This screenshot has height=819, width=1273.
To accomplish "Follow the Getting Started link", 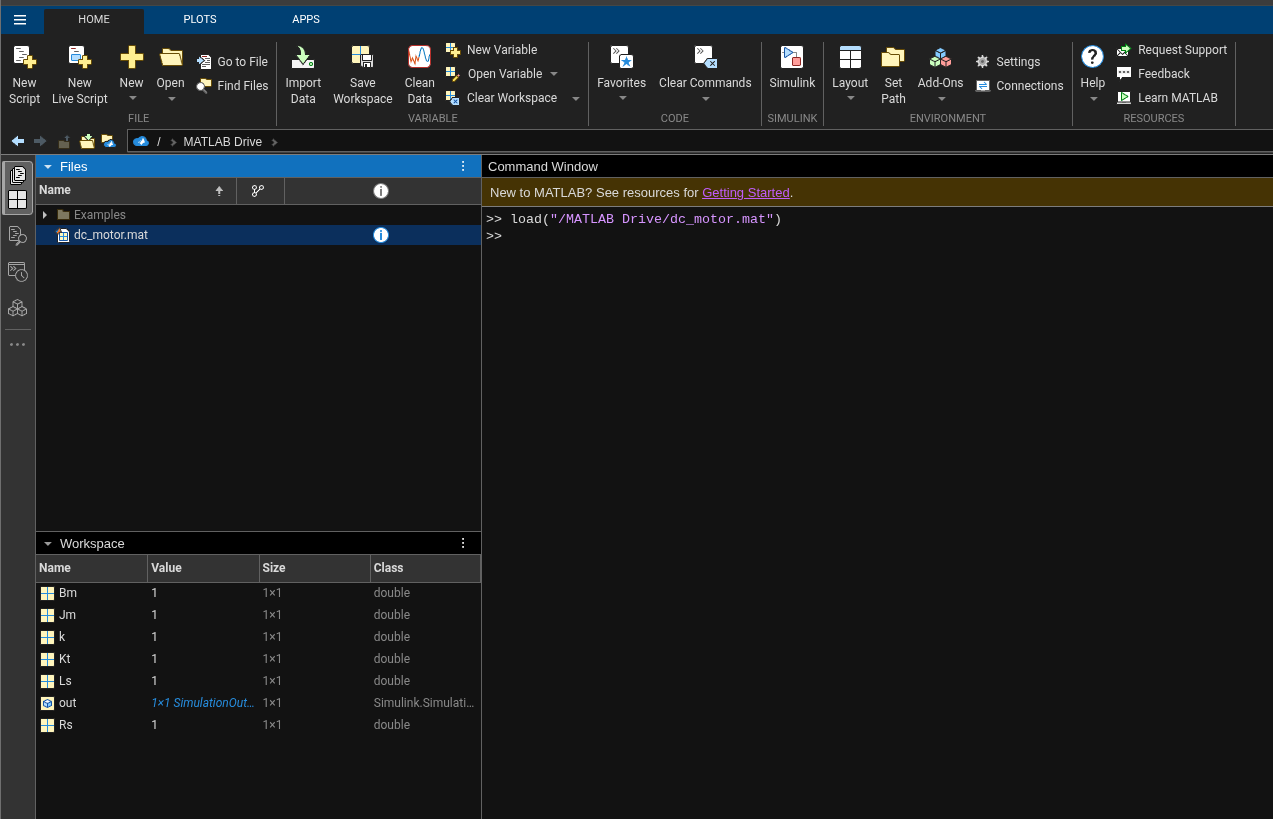I will (746, 192).
